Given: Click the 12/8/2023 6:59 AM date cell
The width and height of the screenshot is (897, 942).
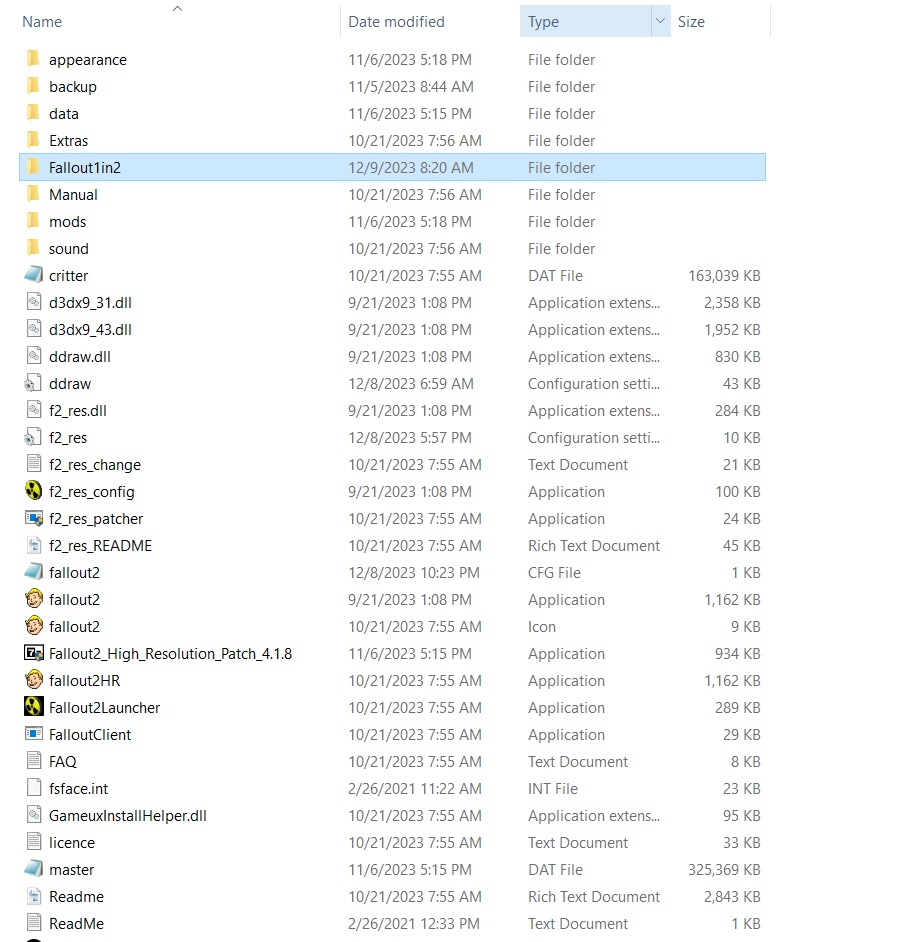Looking at the screenshot, I should (411, 383).
